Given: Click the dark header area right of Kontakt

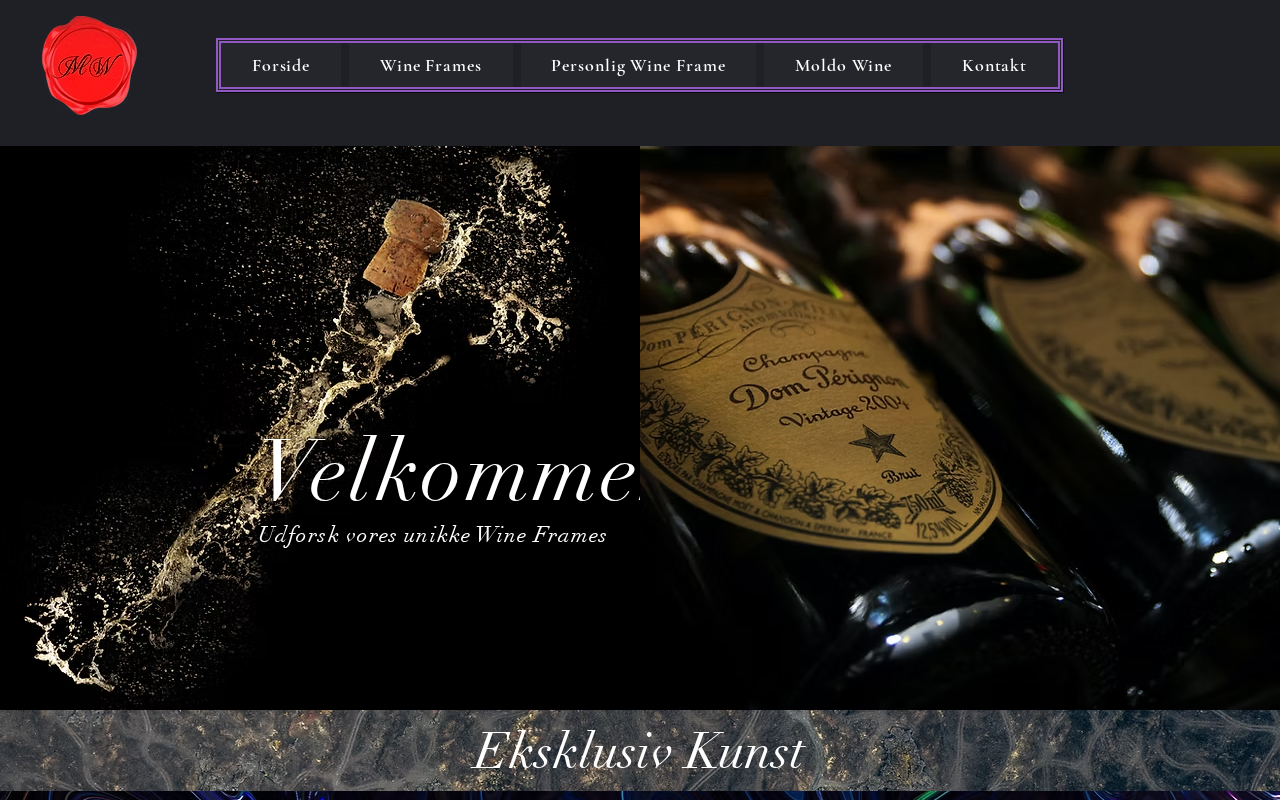Looking at the screenshot, I should pyautogui.click(x=1170, y=65).
